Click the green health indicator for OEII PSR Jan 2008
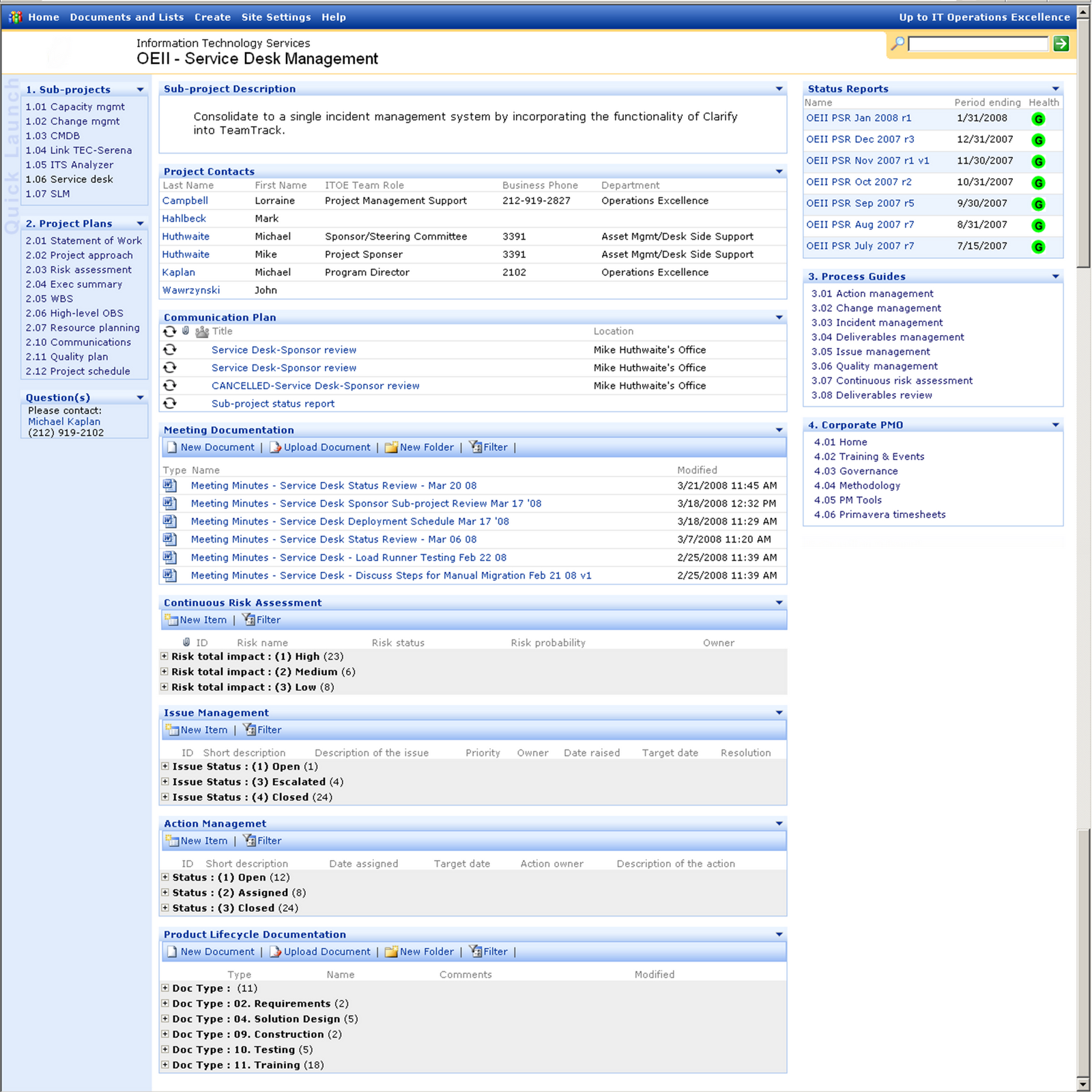The height and width of the screenshot is (1092, 1092). [x=1038, y=118]
